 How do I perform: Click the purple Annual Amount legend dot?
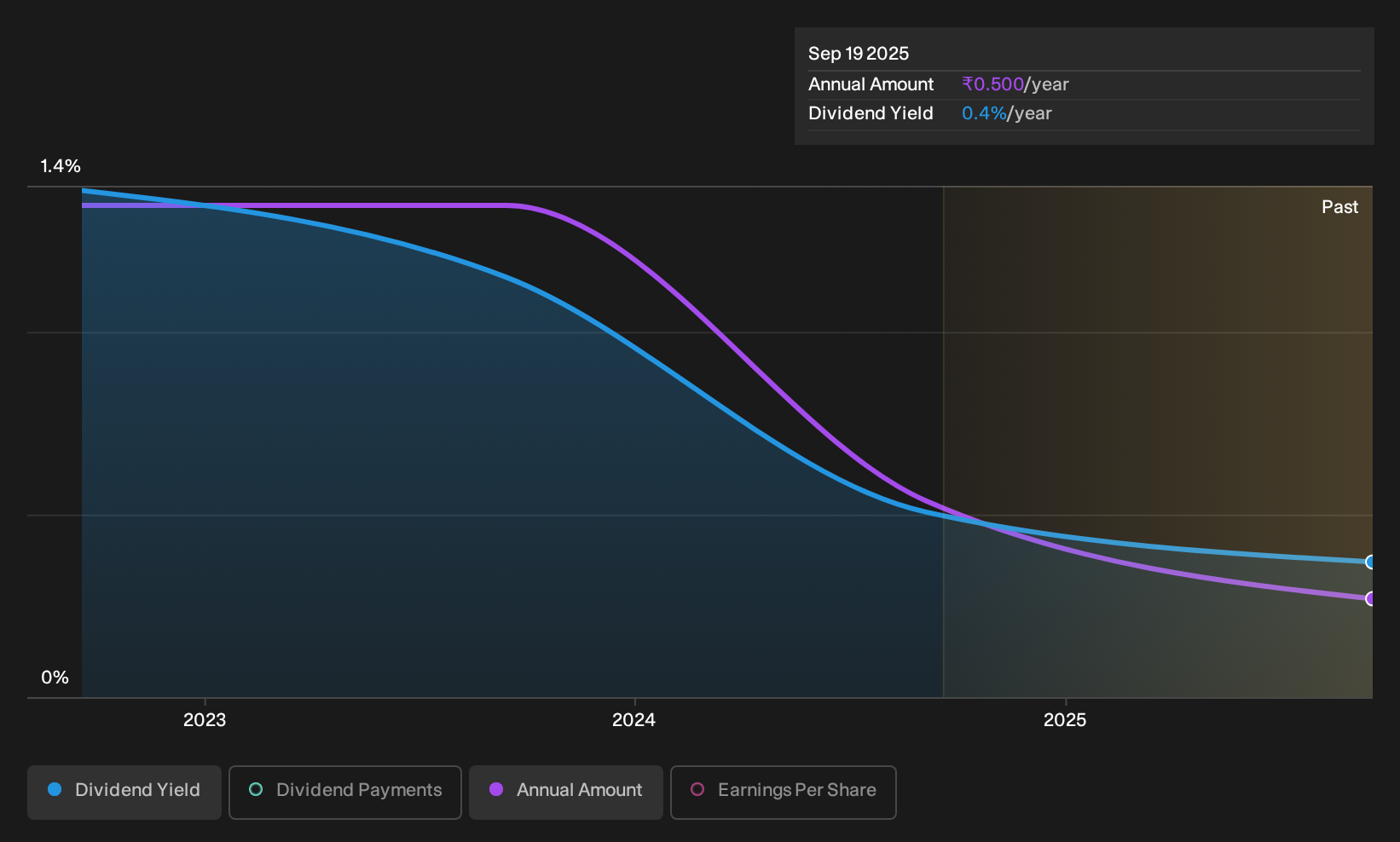click(496, 789)
